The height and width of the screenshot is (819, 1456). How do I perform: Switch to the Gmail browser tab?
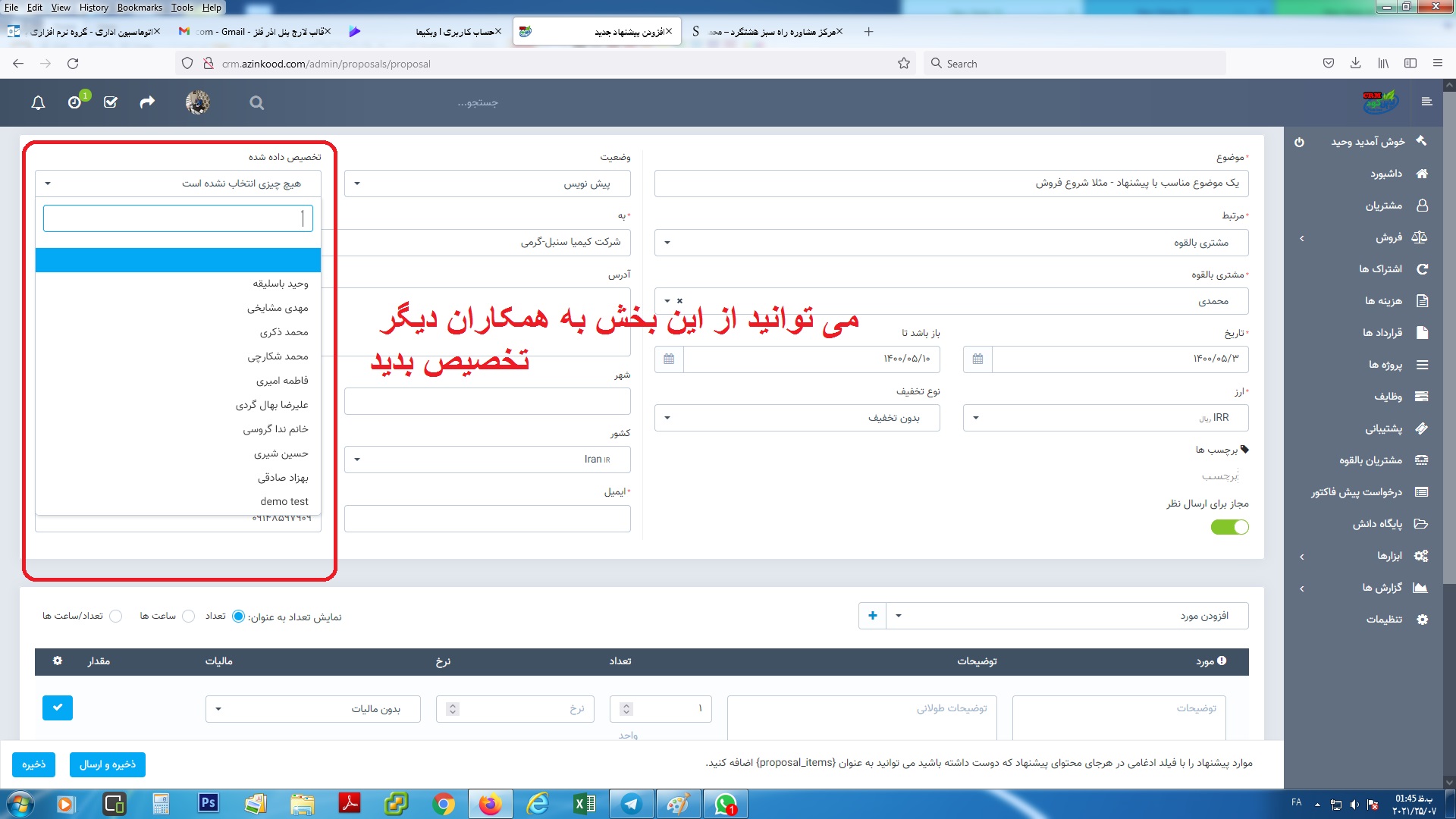click(x=254, y=32)
